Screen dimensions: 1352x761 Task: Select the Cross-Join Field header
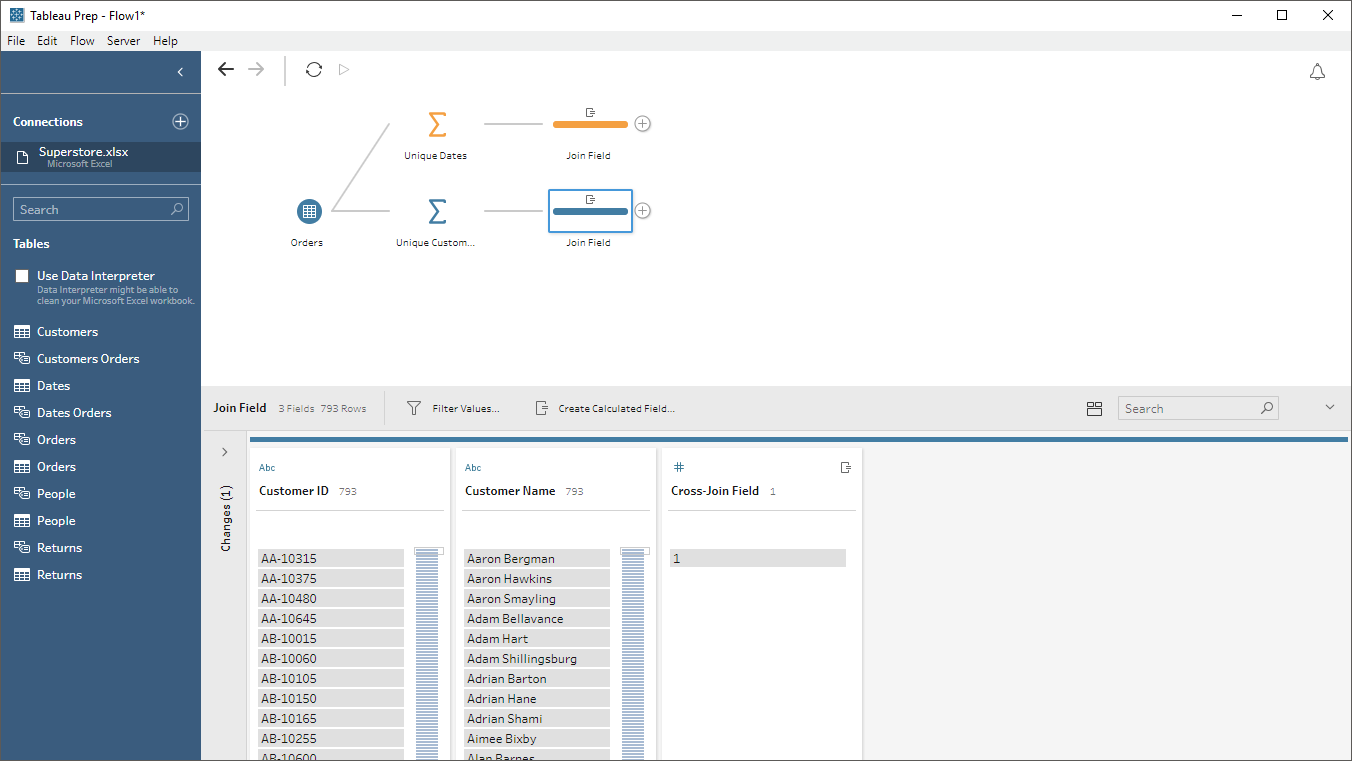point(715,491)
